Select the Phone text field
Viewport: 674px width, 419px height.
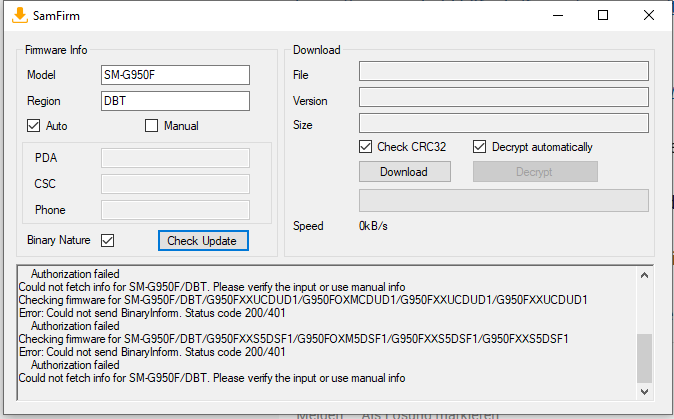click(175, 210)
